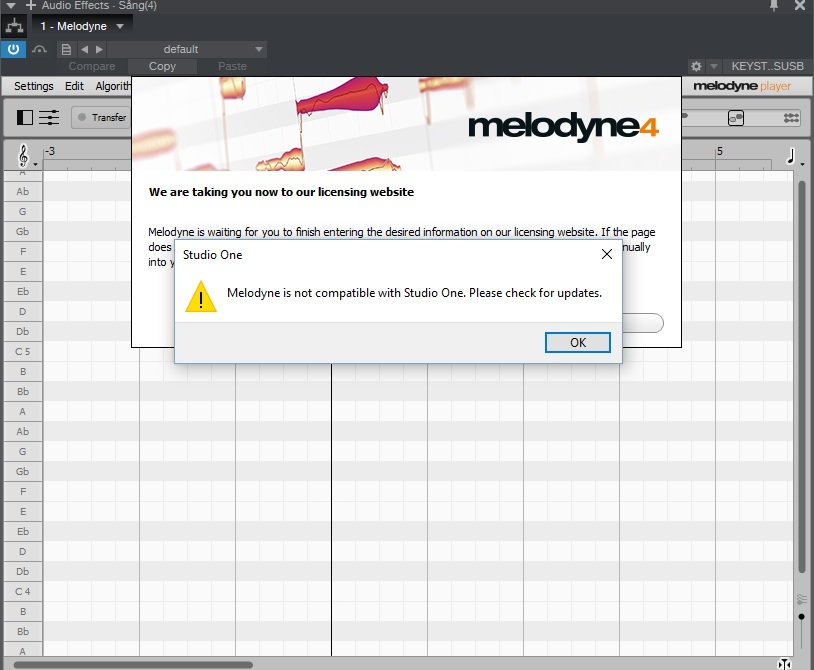Open the preset document icon
This screenshot has height=670, width=814.
pos(66,49)
